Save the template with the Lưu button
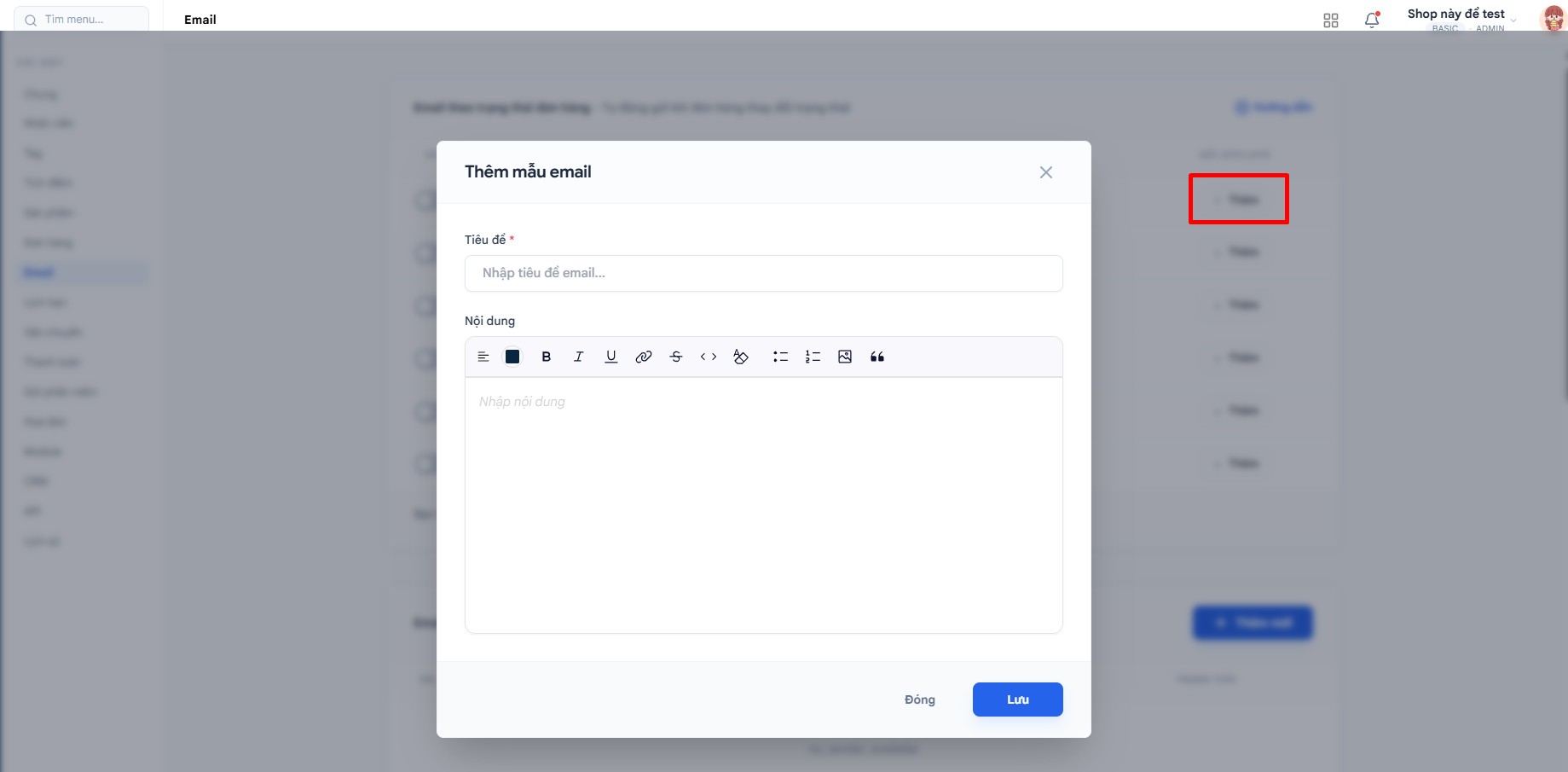This screenshot has height=772, width=1568. coord(1017,699)
